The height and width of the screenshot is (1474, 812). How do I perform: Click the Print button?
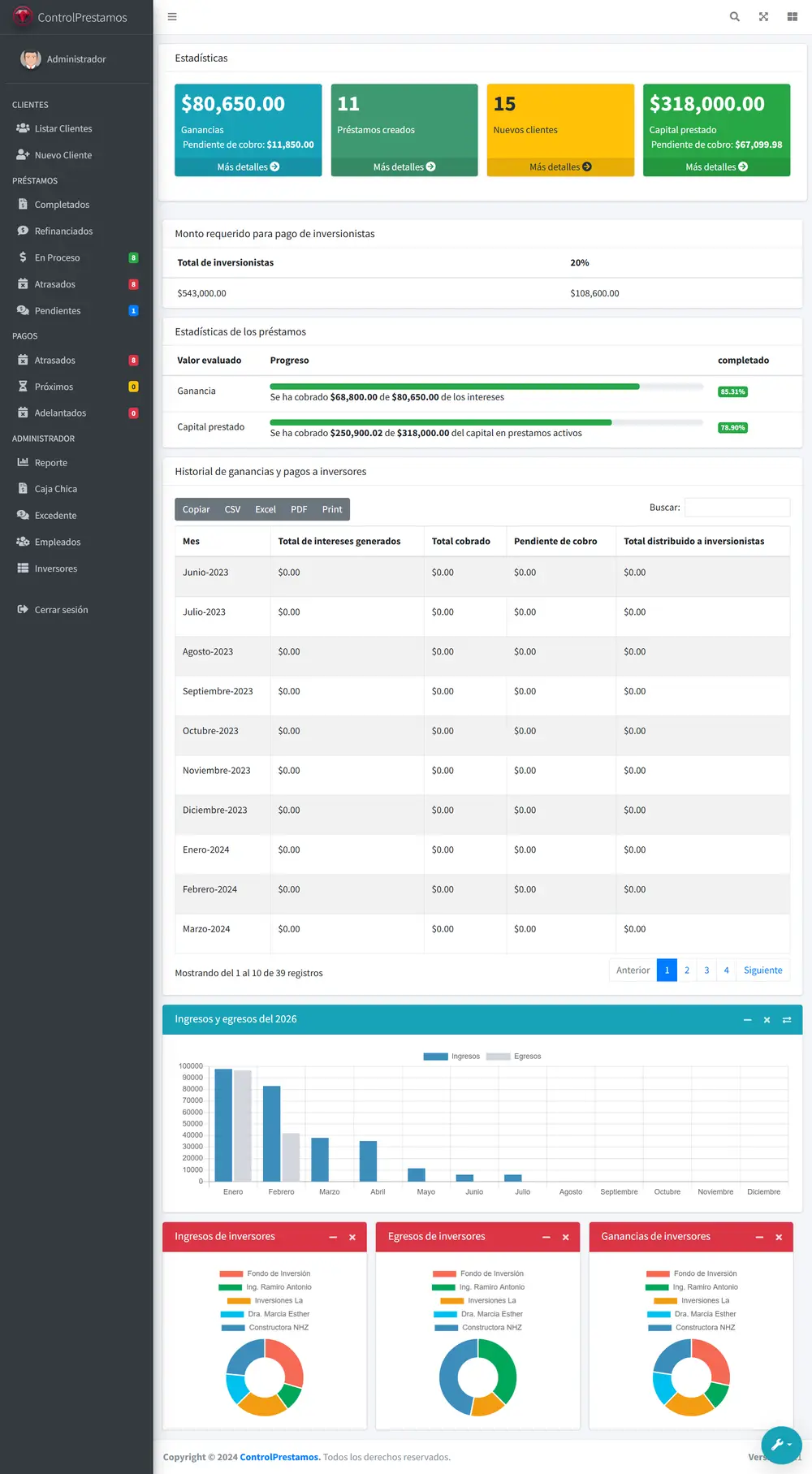click(x=332, y=509)
